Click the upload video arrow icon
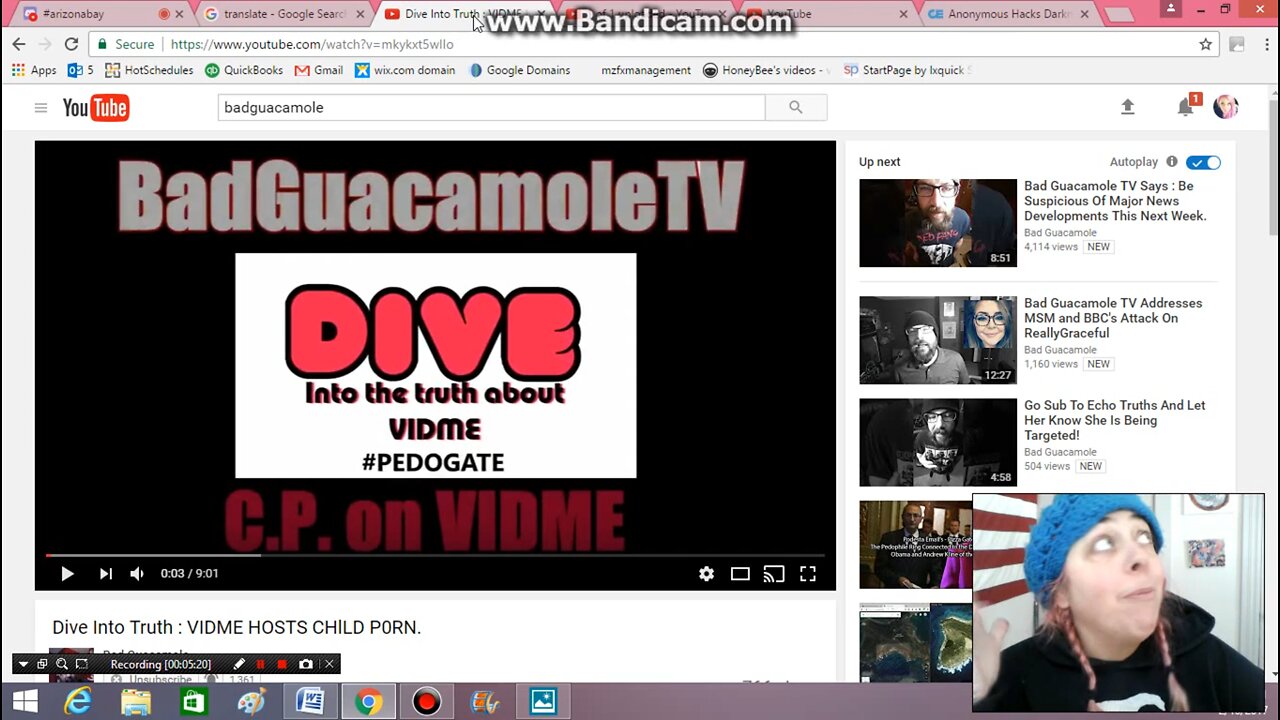Screen dimensions: 1280x720 [x=1128, y=107]
